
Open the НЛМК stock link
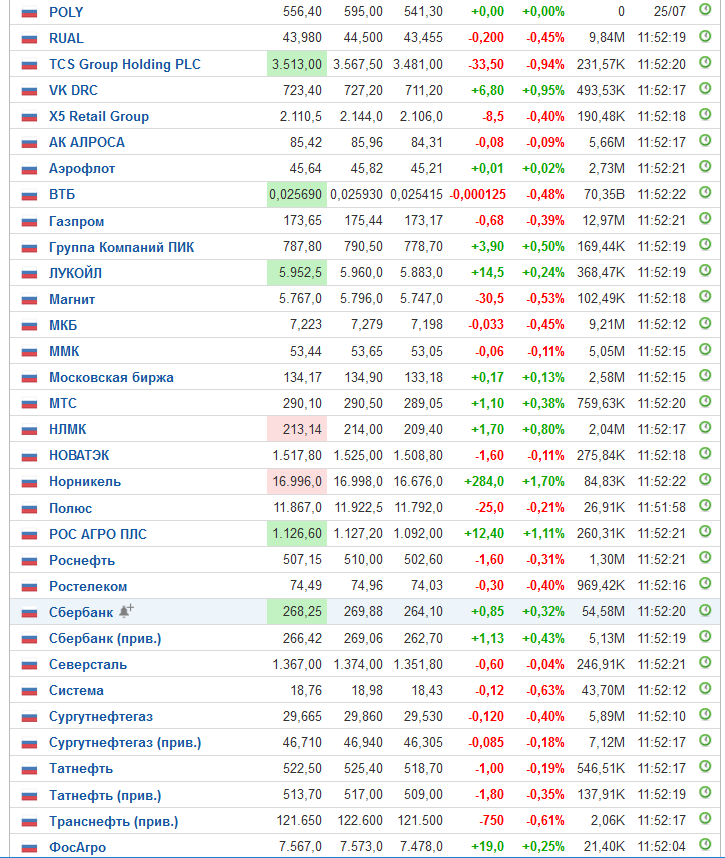[68, 430]
